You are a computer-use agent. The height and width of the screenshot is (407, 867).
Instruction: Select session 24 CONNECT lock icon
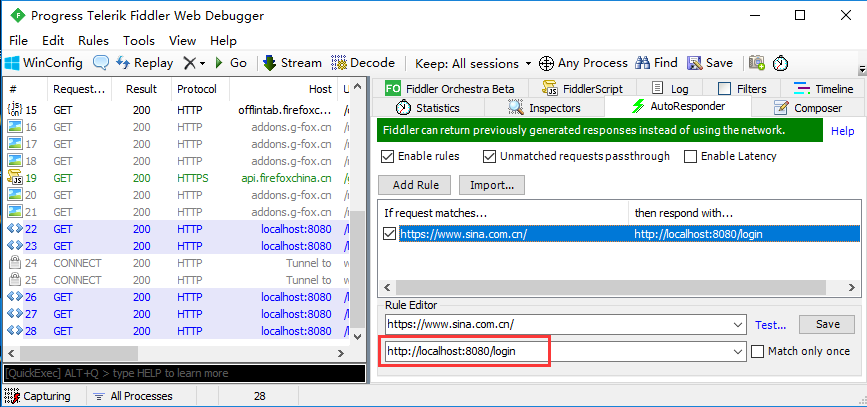click(x=15, y=263)
